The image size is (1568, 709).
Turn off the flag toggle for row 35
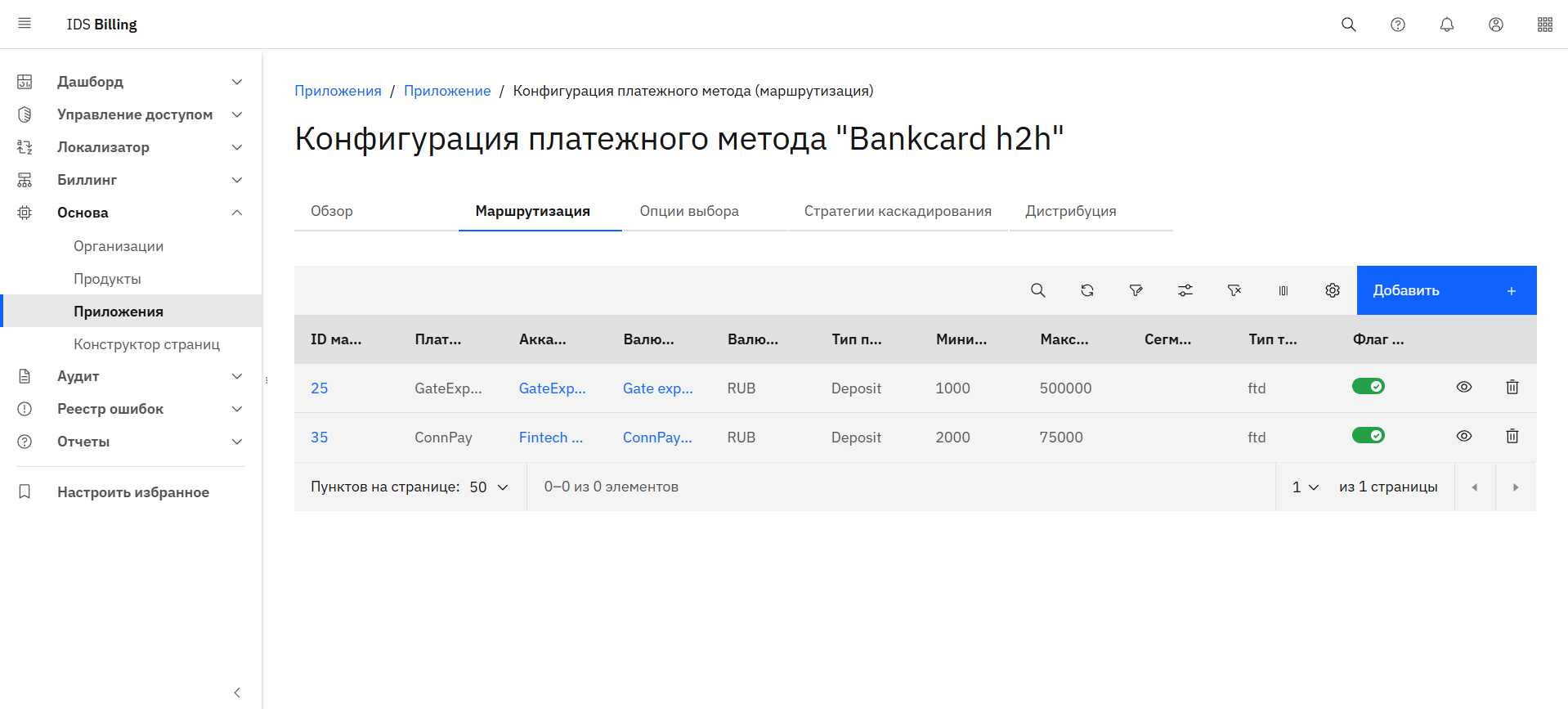point(1368,436)
